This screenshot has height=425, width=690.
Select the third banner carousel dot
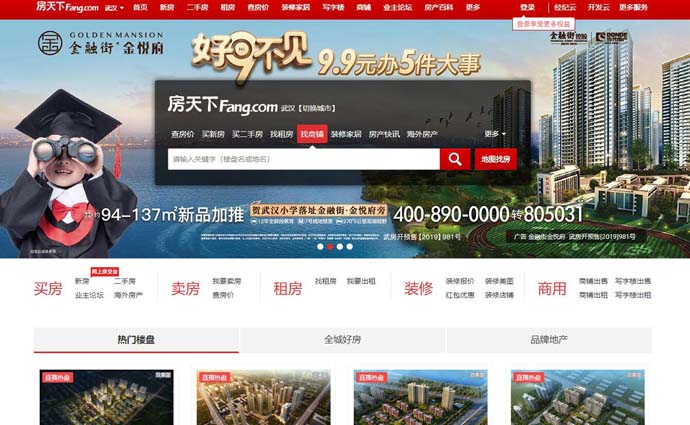340,246
